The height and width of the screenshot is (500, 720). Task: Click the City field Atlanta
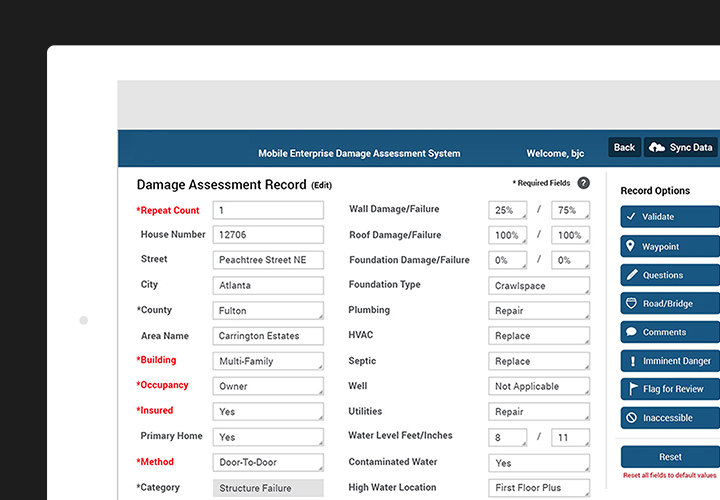pos(268,285)
